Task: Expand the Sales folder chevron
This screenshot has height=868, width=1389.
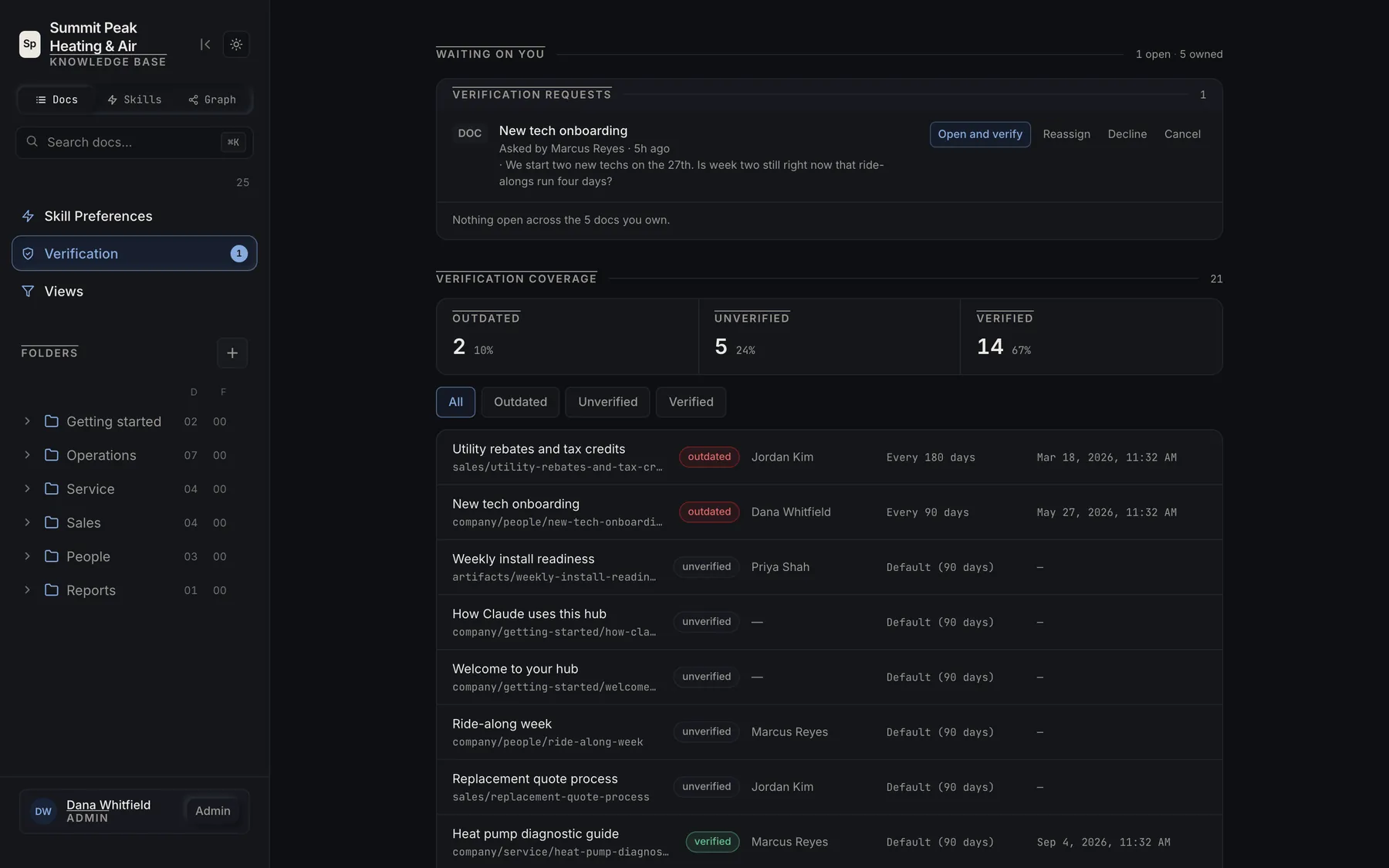Action: [27, 522]
